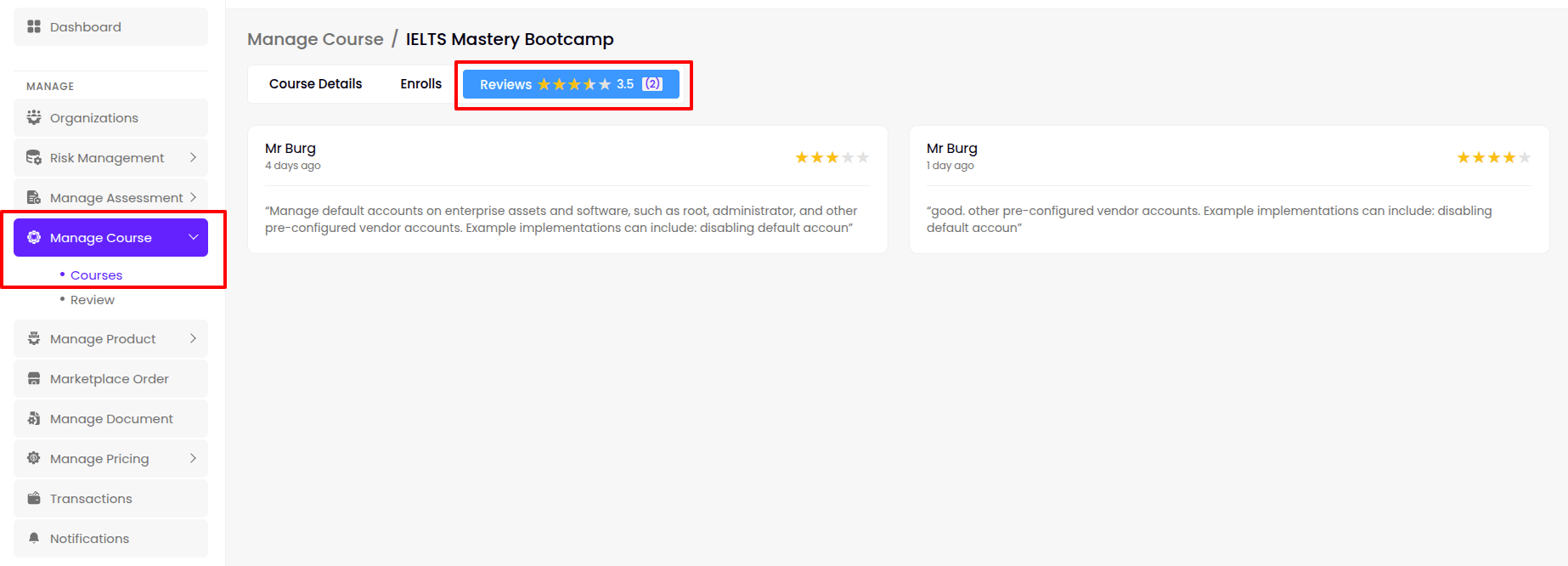Screen dimensions: 1568x566
Task: Click the Manage Assessment document icon
Action: (34, 198)
